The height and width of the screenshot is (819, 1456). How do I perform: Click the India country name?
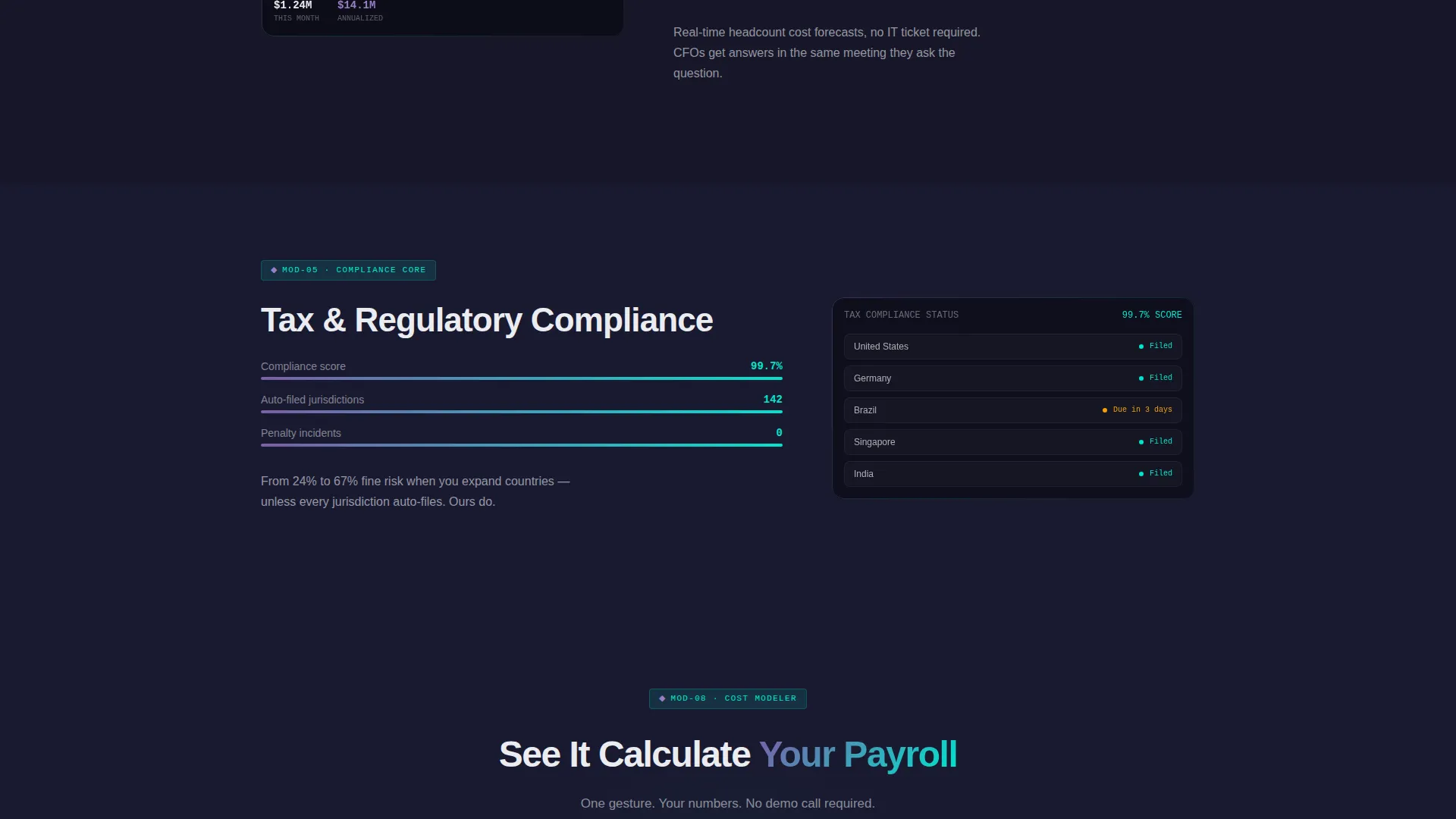click(864, 474)
